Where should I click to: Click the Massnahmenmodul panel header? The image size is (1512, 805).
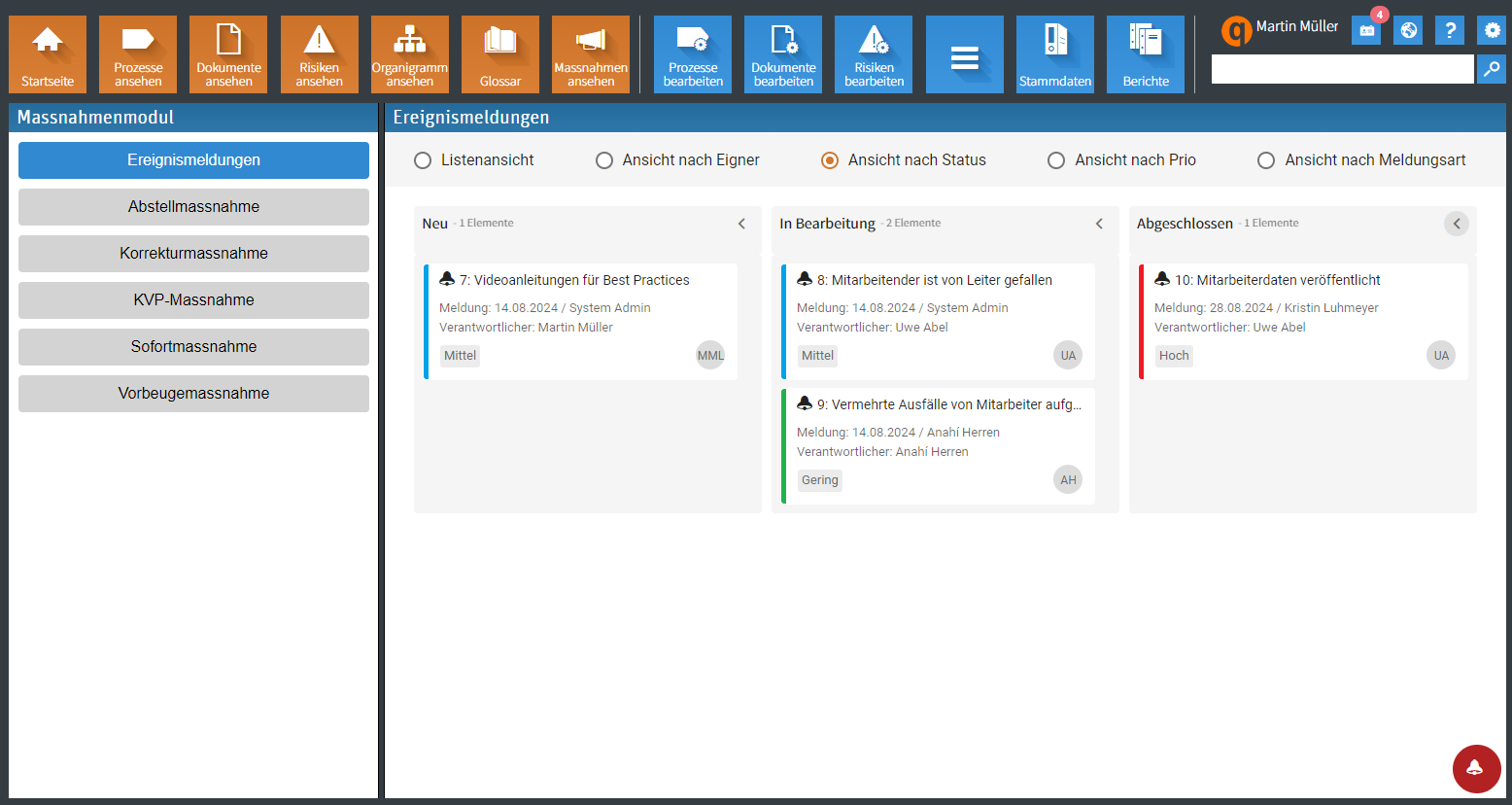coord(193,118)
